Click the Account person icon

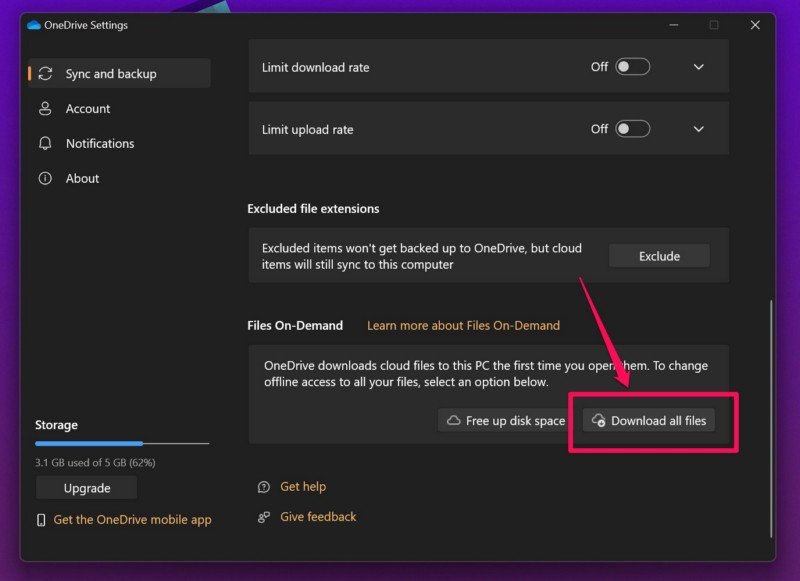coord(45,109)
